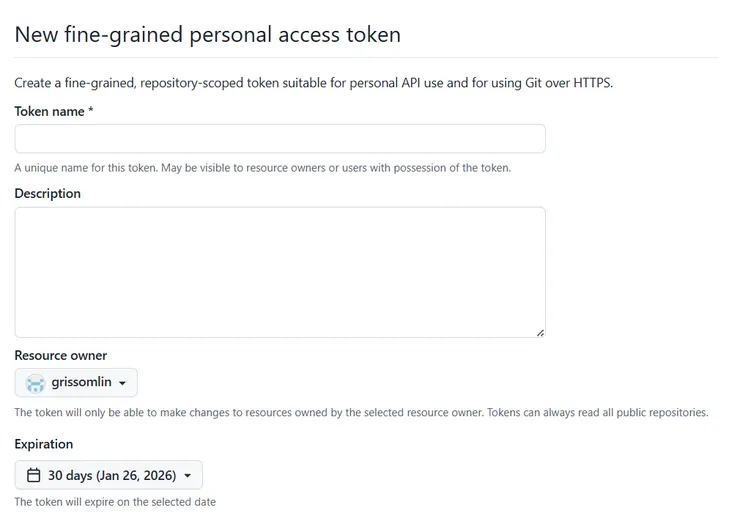Click the unique name hint under Token name

pyautogui.click(x=262, y=168)
